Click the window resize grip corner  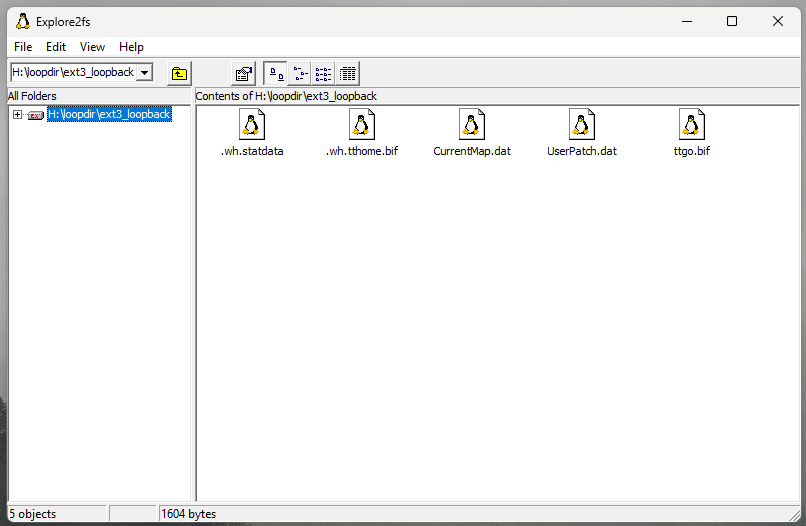pyautogui.click(x=795, y=515)
